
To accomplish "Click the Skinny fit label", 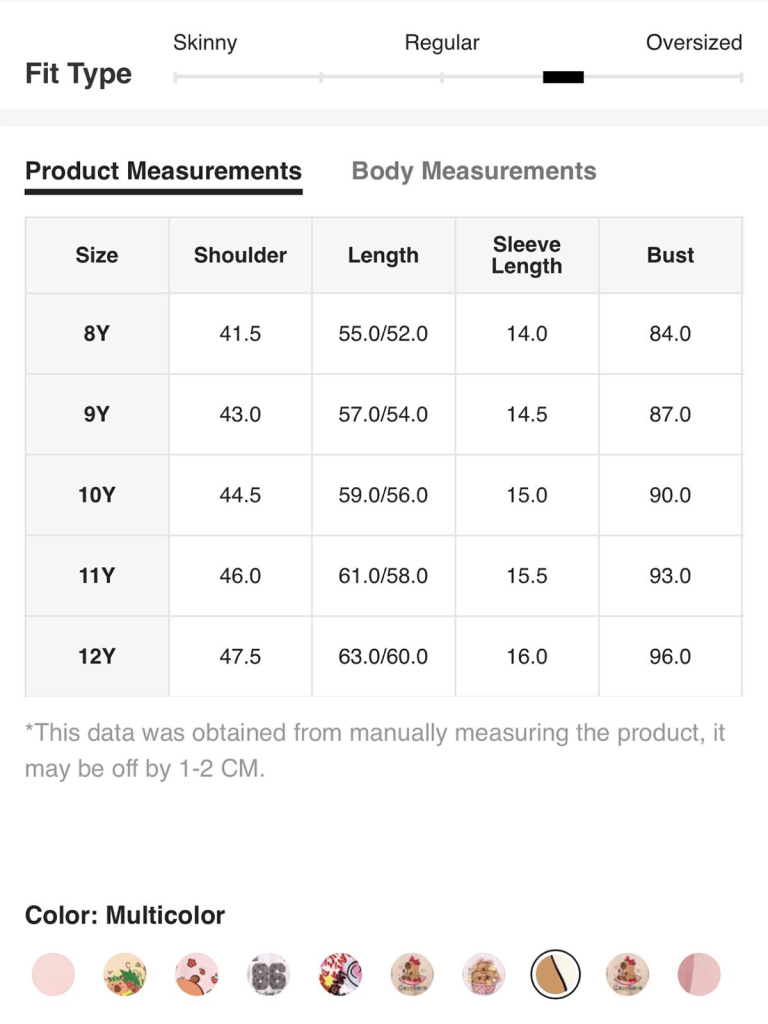I will (205, 43).
